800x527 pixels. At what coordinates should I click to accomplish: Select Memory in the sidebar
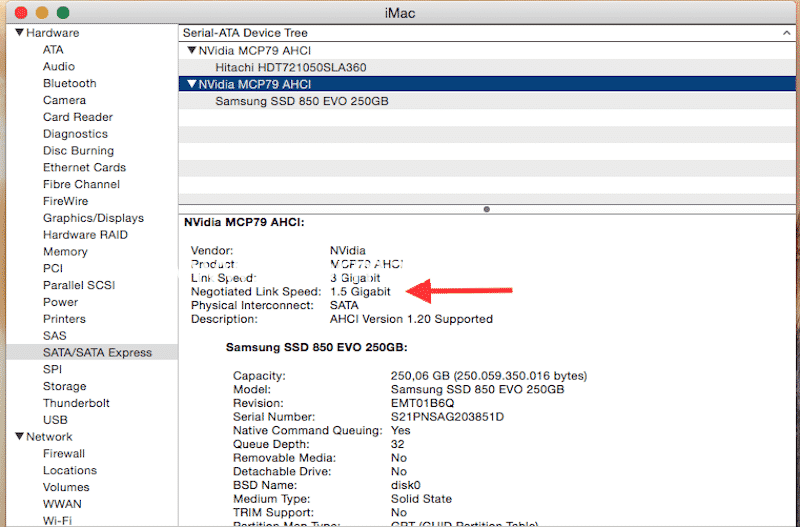pyautogui.click(x=65, y=252)
